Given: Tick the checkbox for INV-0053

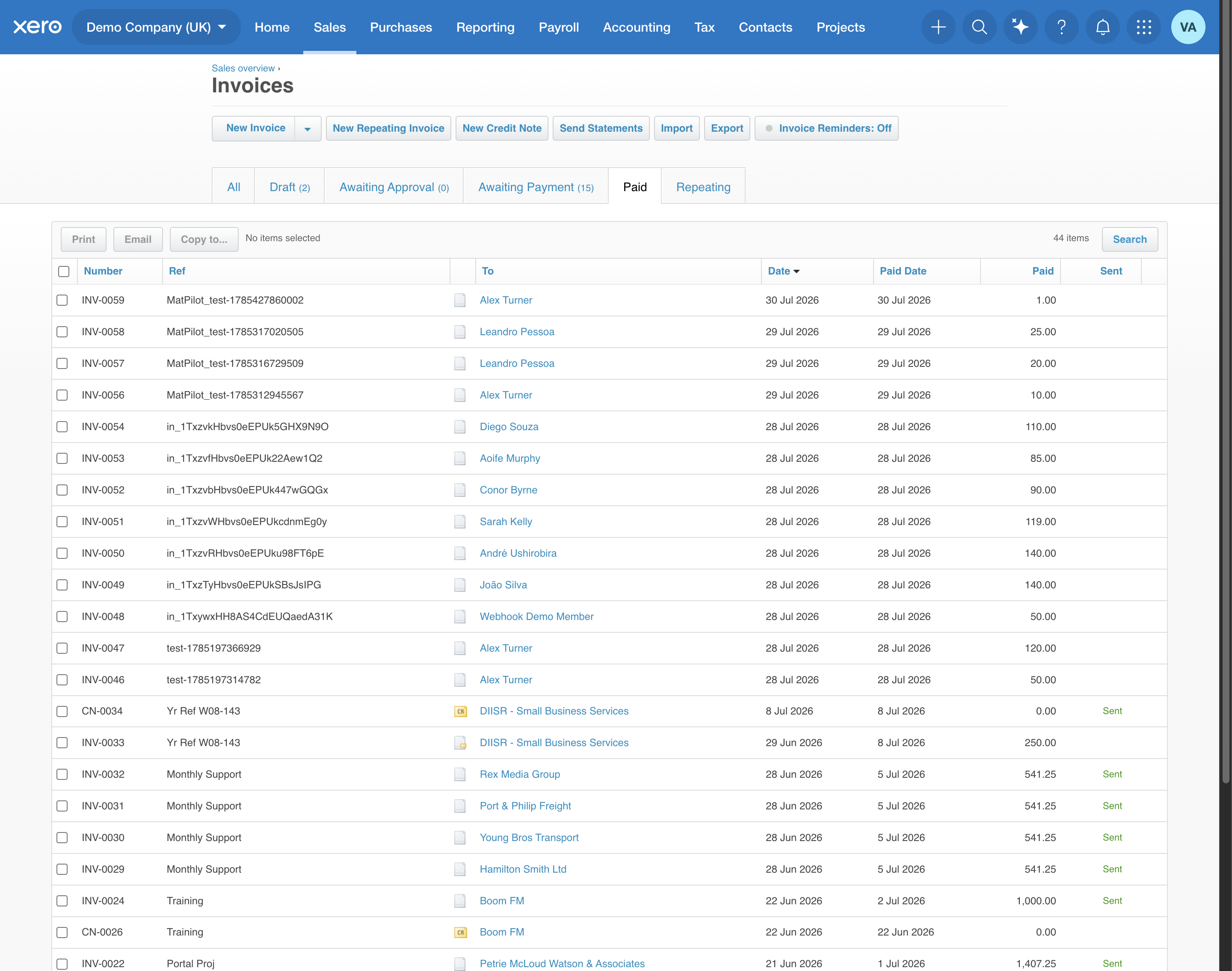Looking at the screenshot, I should pos(62,458).
